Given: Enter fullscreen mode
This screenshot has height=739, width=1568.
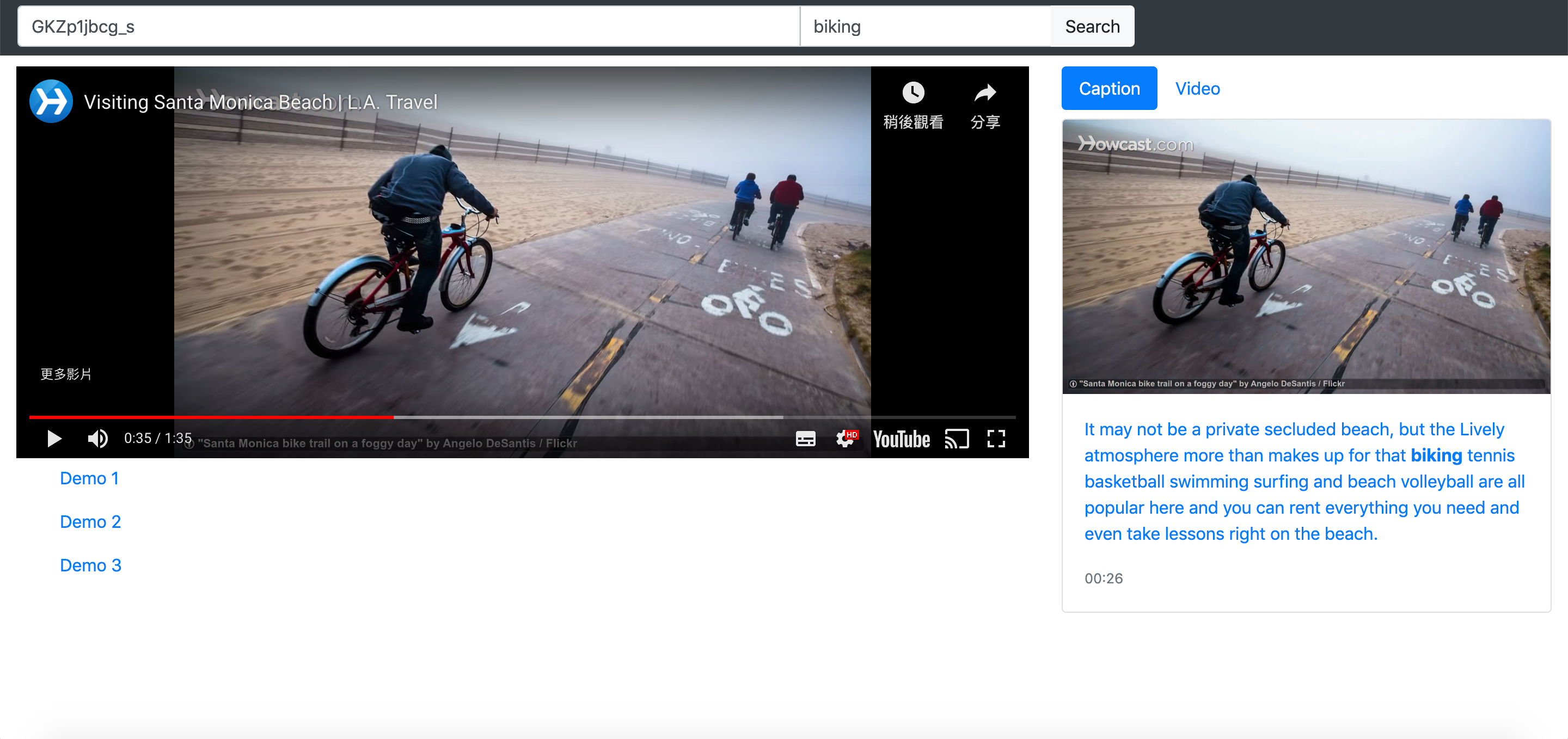Looking at the screenshot, I should (x=996, y=439).
